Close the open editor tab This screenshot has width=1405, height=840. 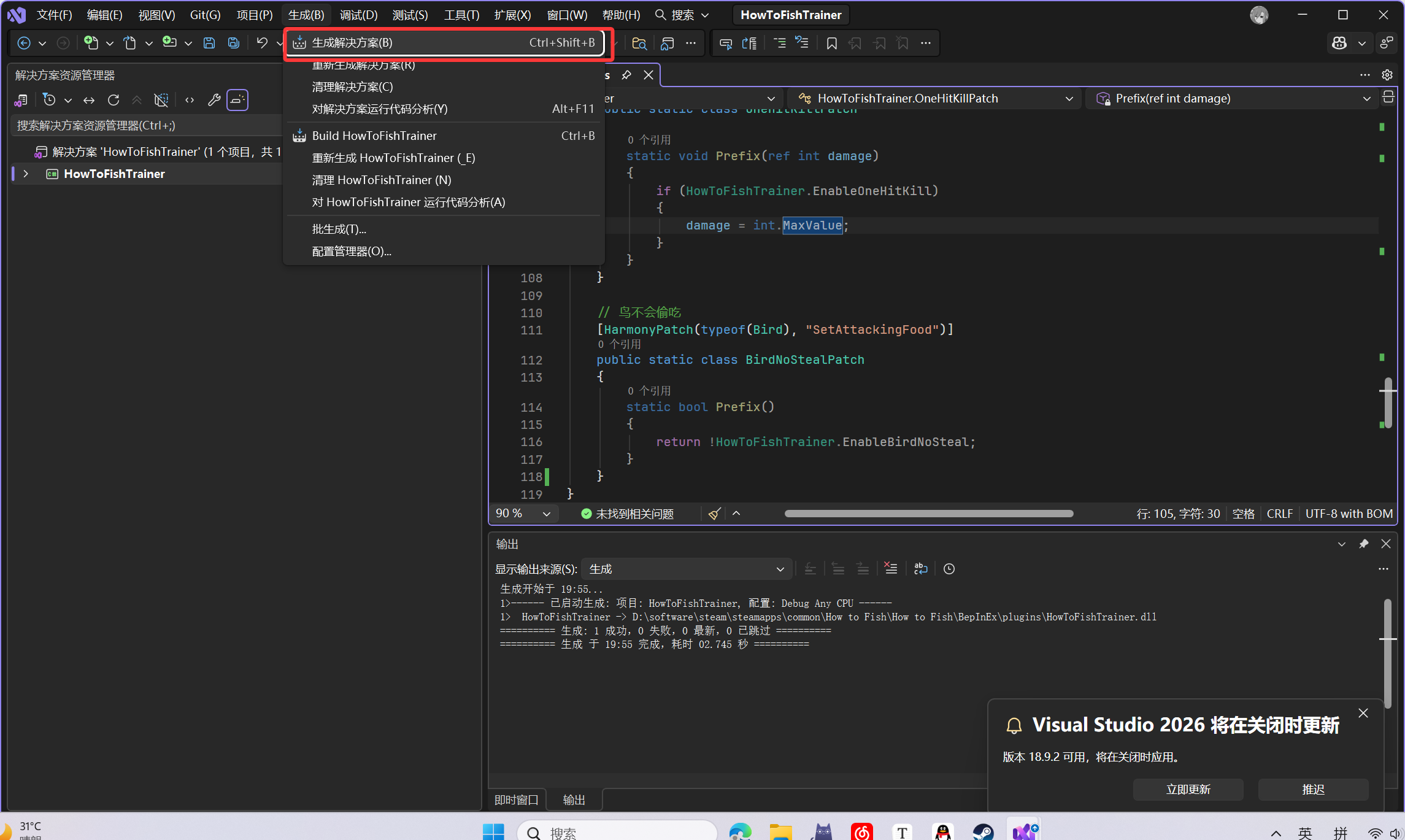(x=649, y=75)
